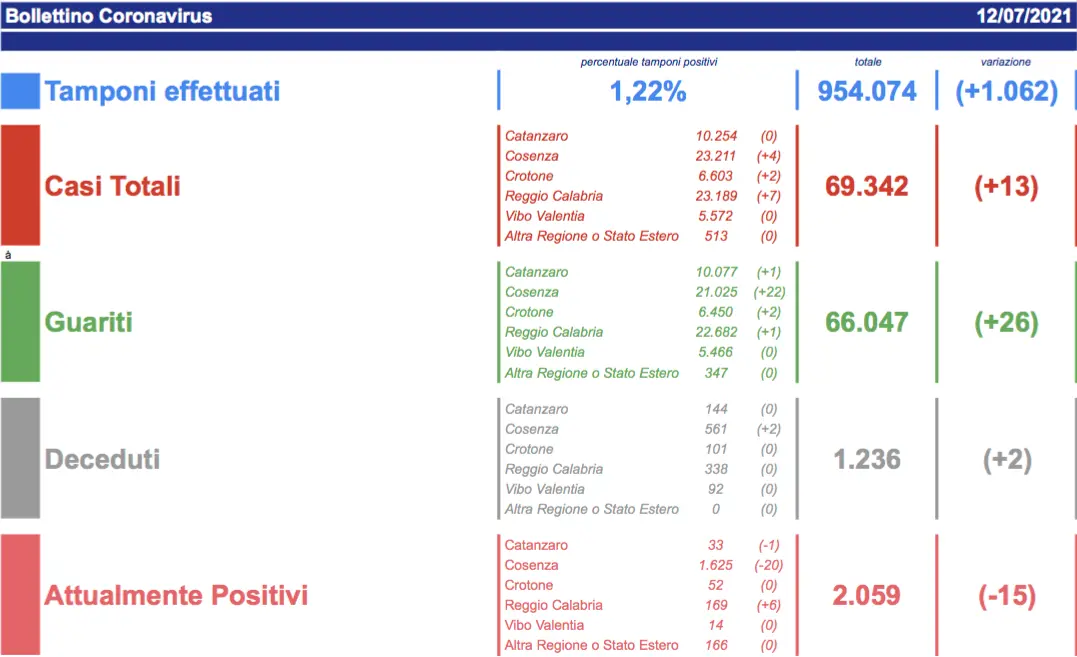
Task: Click the 1,22% positive swab percentage
Action: coord(648,91)
